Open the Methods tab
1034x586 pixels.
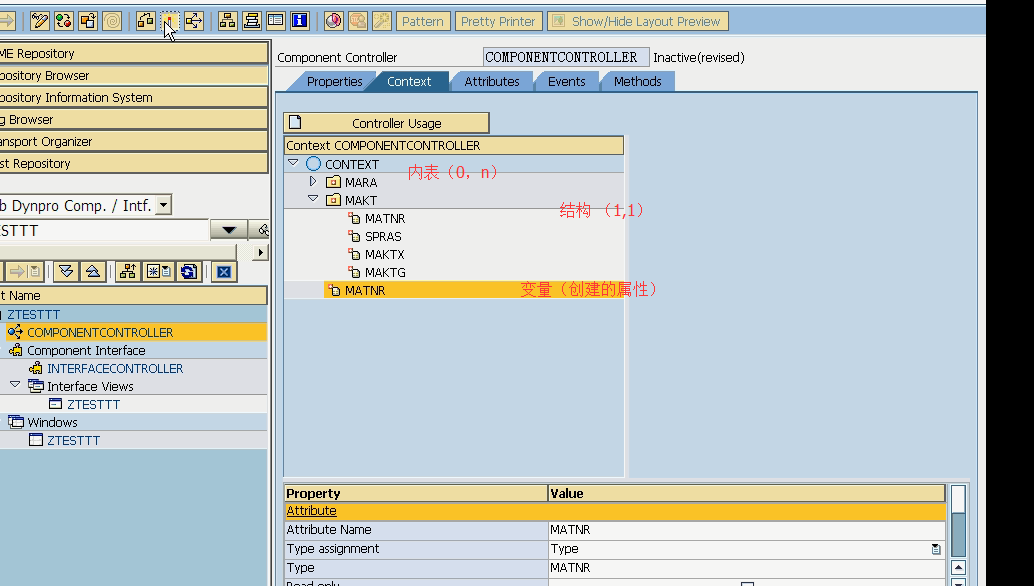[638, 82]
